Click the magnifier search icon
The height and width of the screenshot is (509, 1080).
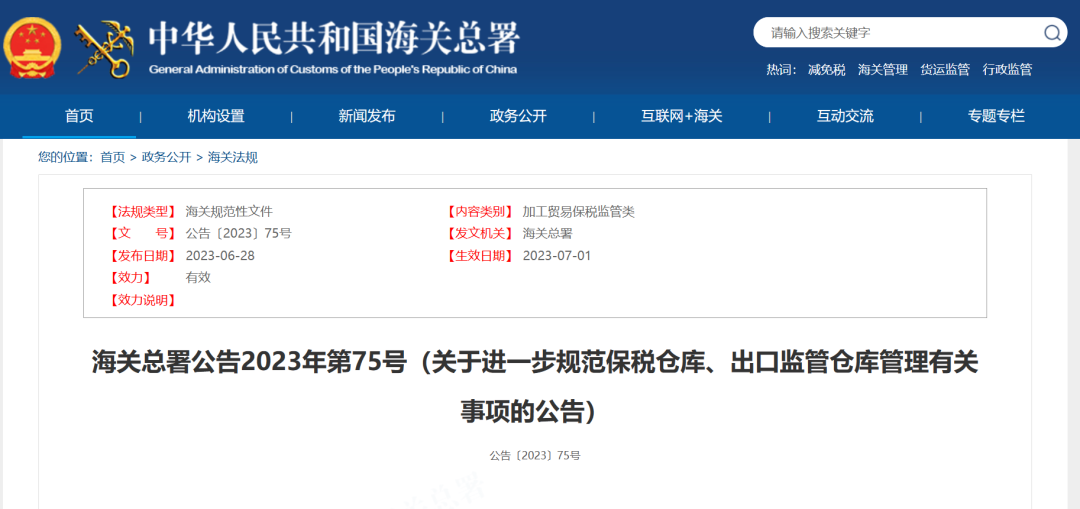pyautogui.click(x=1052, y=33)
